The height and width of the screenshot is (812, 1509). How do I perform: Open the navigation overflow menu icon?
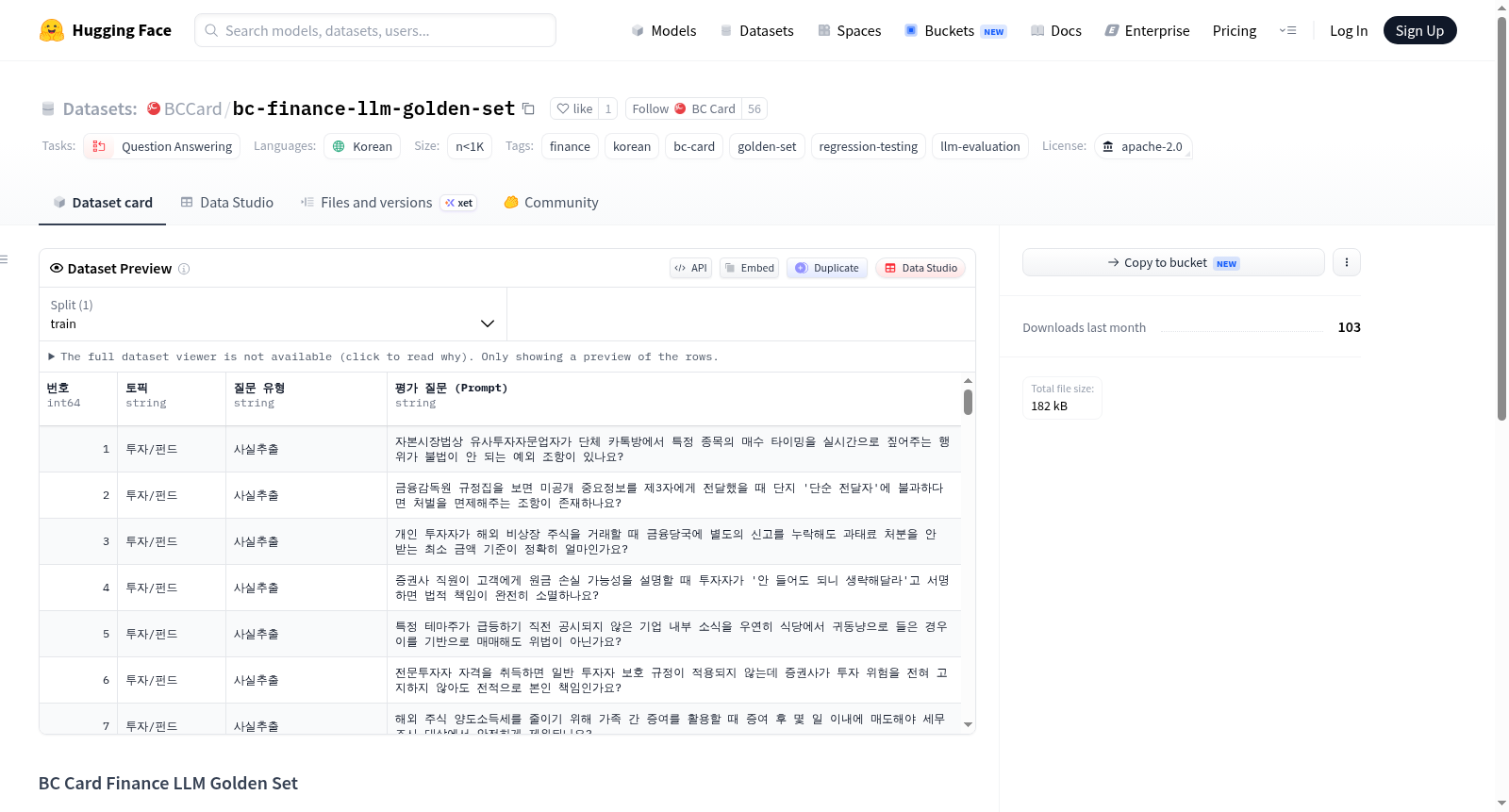(x=1287, y=31)
